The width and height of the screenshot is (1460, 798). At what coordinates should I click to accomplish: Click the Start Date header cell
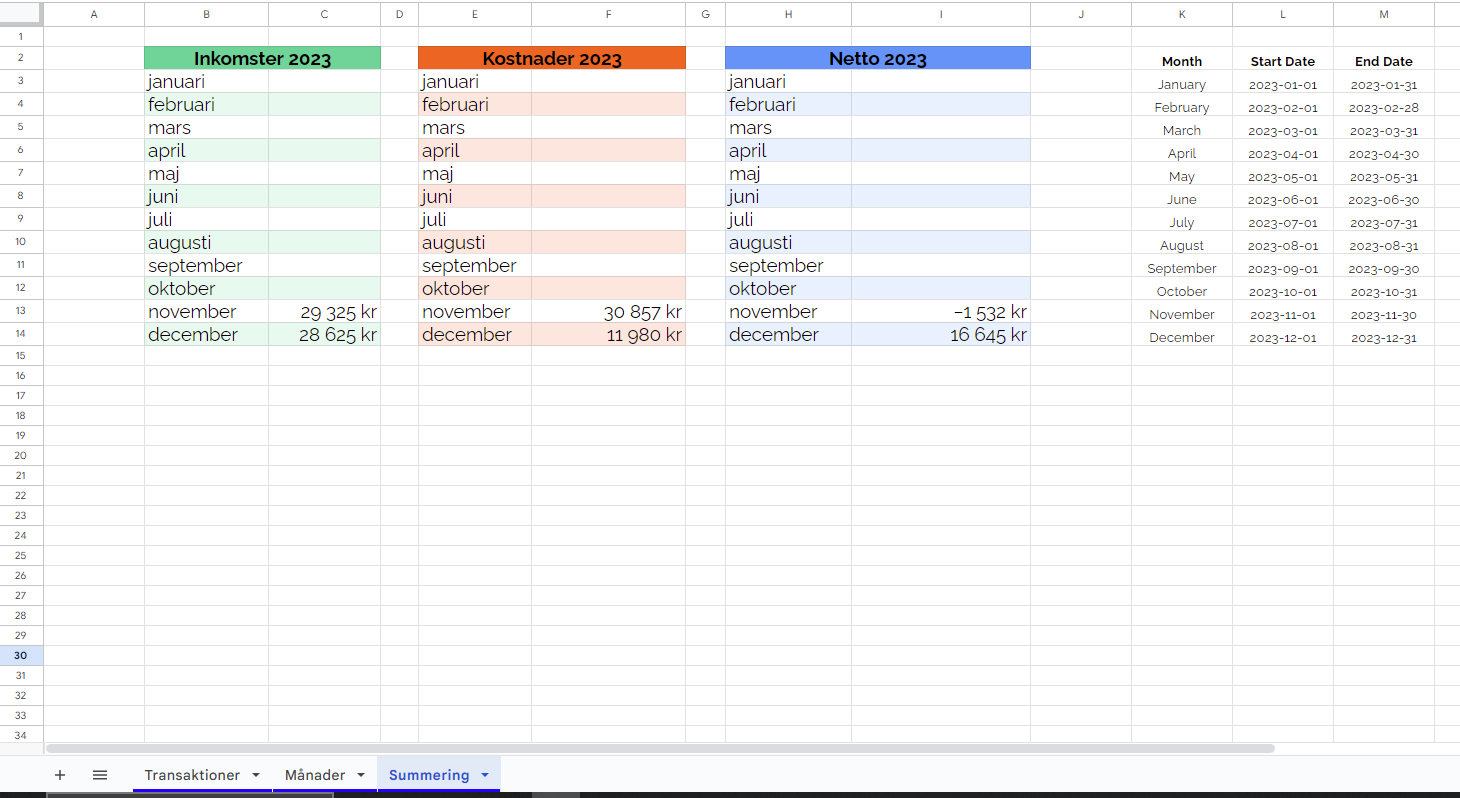[1282, 61]
